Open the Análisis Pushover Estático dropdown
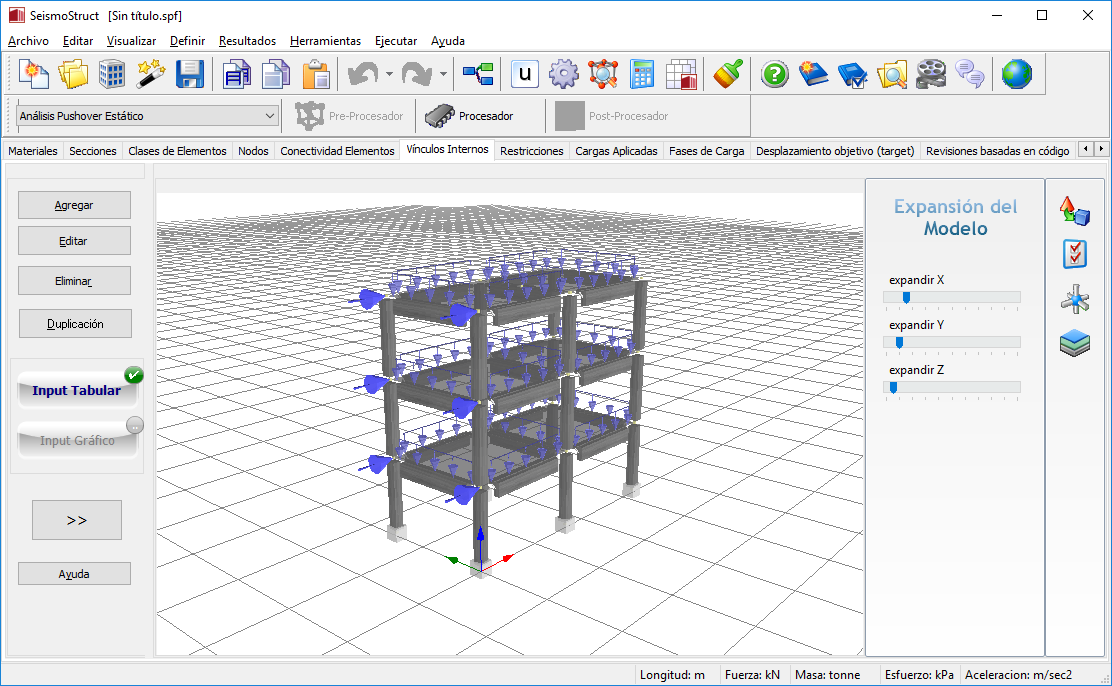1112x686 pixels. pos(147,116)
